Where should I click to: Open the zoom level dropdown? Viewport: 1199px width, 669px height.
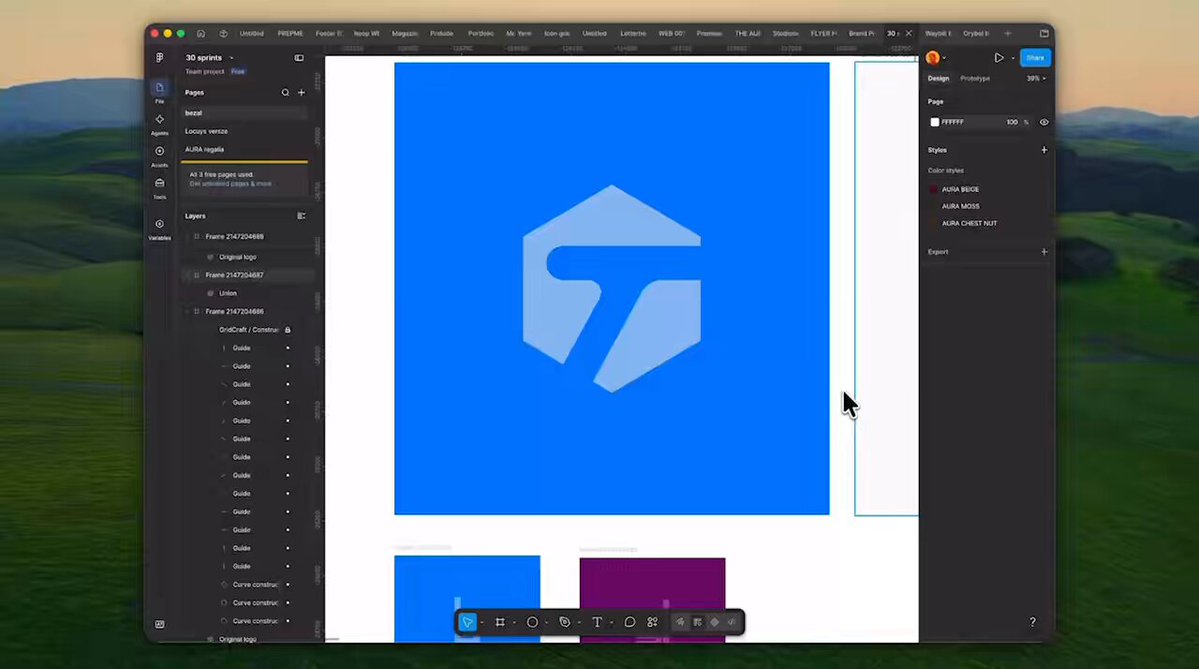1036,79
